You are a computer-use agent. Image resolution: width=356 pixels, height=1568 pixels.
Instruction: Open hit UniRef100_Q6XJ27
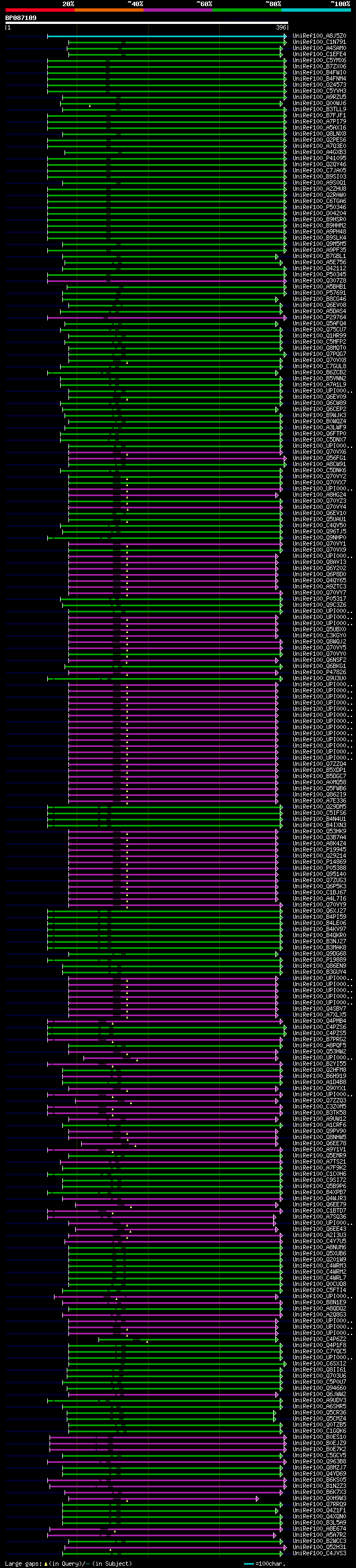[319, 911]
